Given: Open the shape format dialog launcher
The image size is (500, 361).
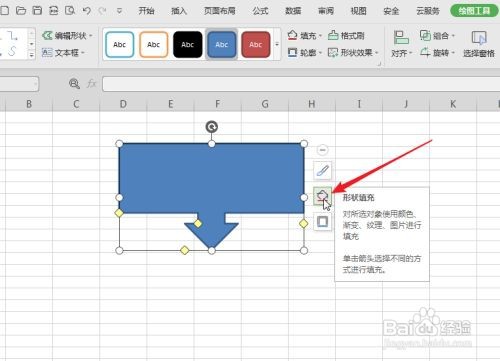Looking at the screenshot, I should (379, 63).
